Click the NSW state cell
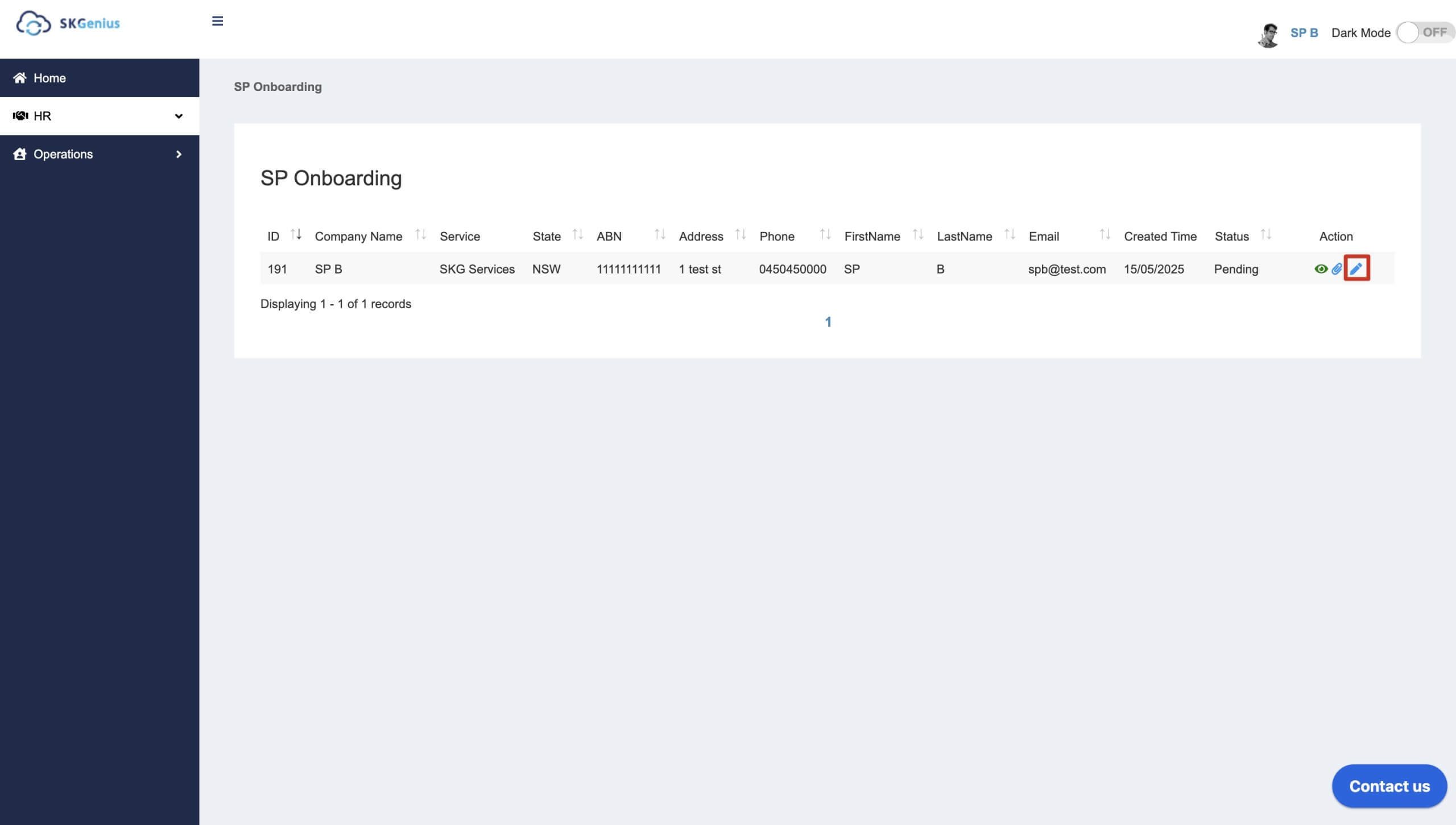Viewport: 1456px width, 825px height. [546, 270]
